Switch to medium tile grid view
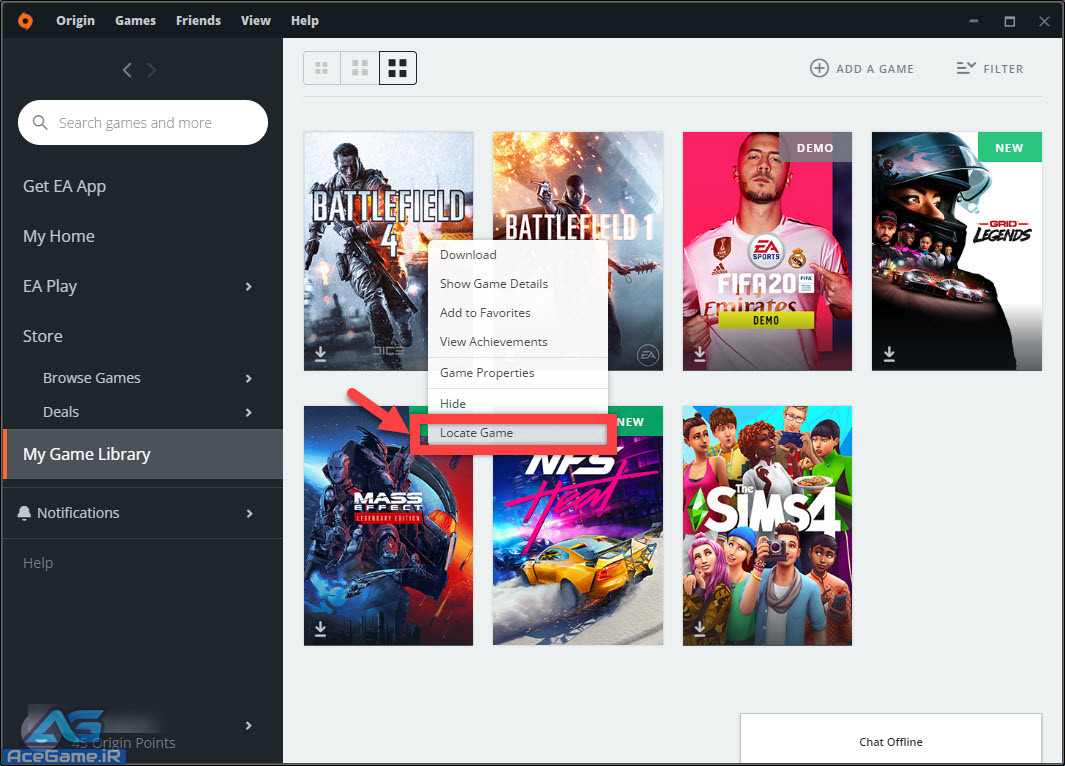The height and width of the screenshot is (766, 1065). click(360, 68)
